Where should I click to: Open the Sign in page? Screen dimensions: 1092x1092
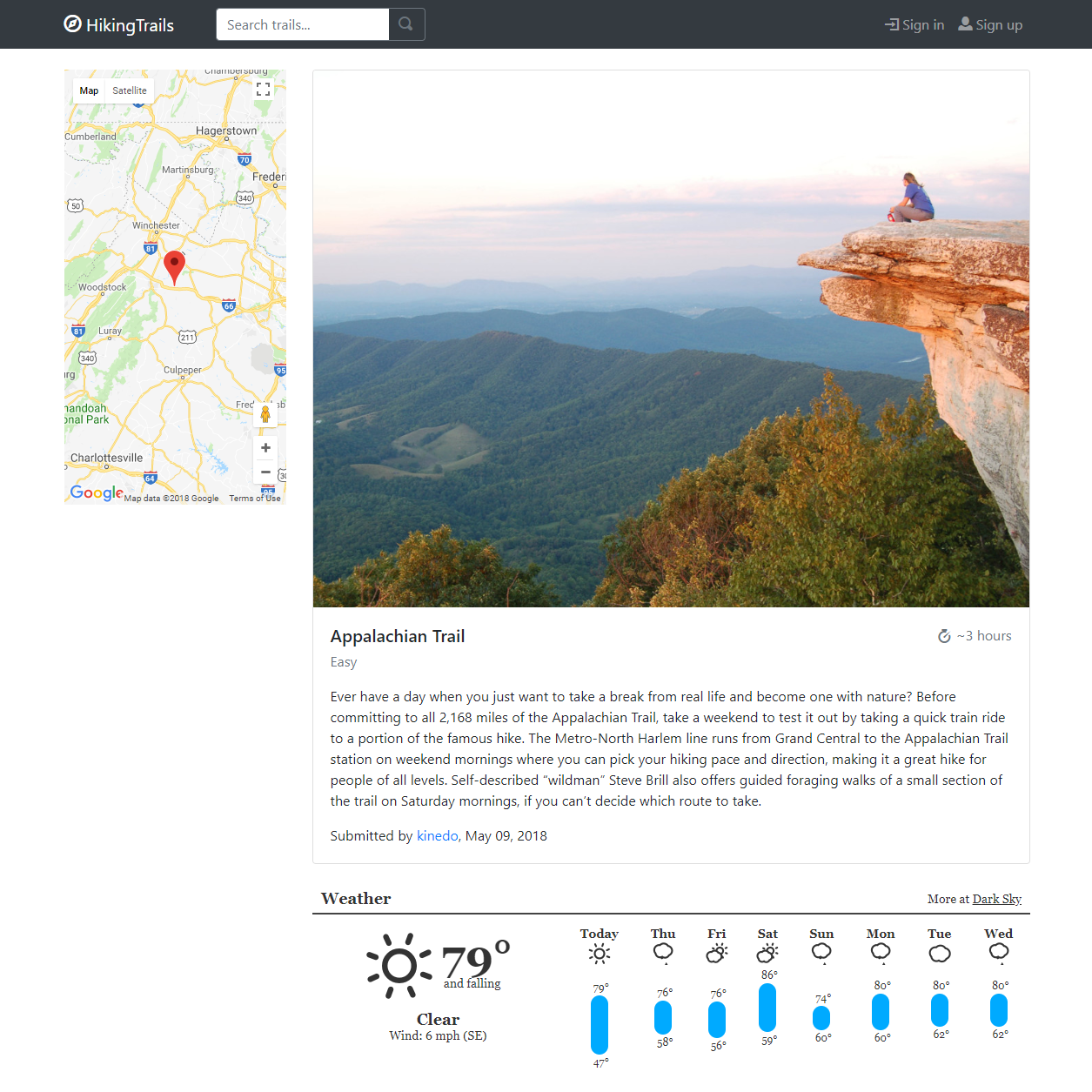(x=914, y=24)
